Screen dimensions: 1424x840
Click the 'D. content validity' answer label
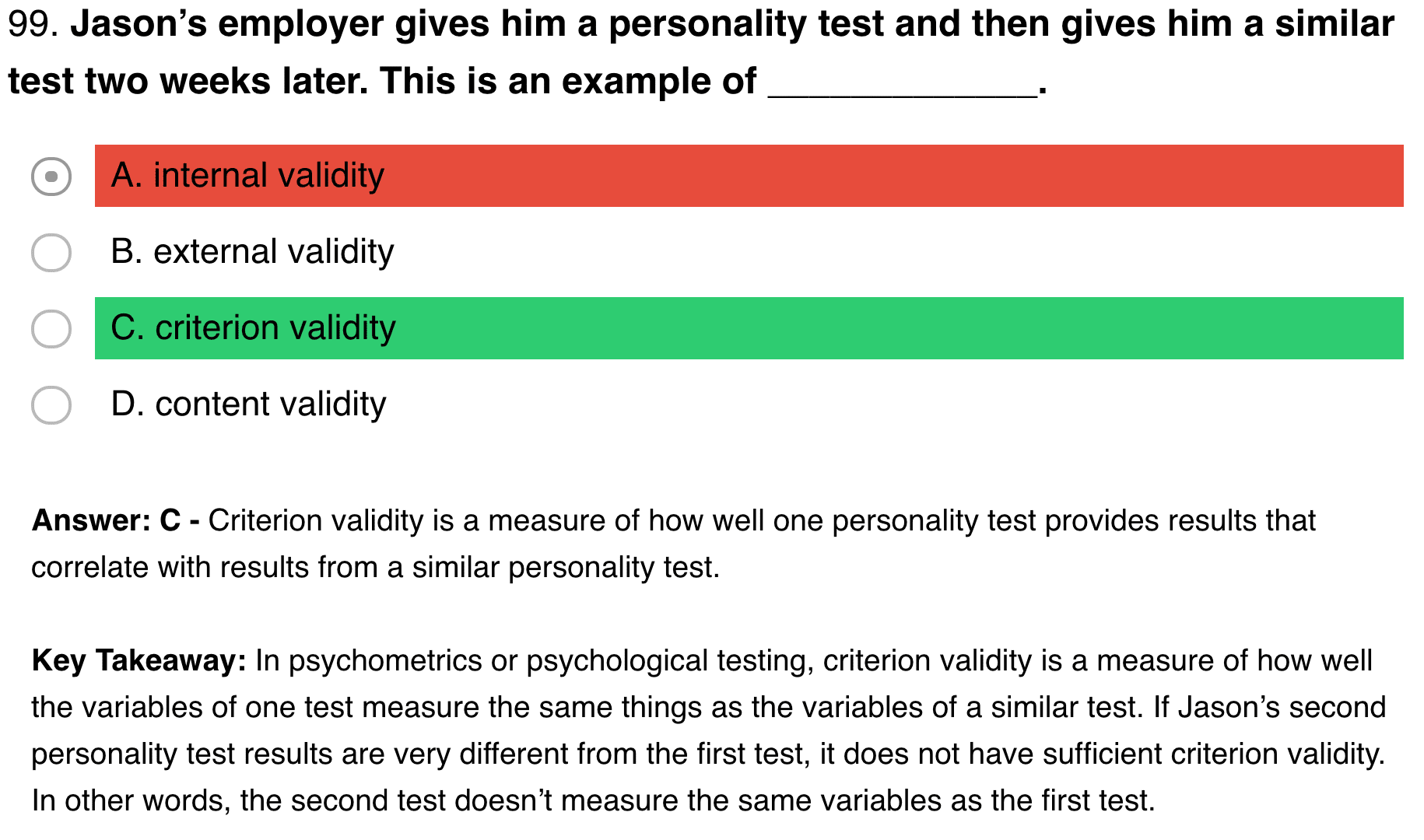click(x=248, y=404)
